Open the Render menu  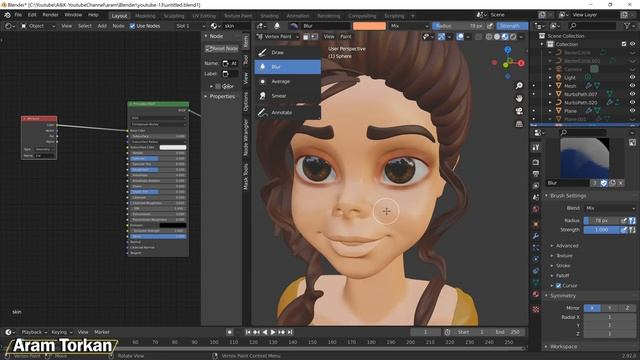pos(50,15)
